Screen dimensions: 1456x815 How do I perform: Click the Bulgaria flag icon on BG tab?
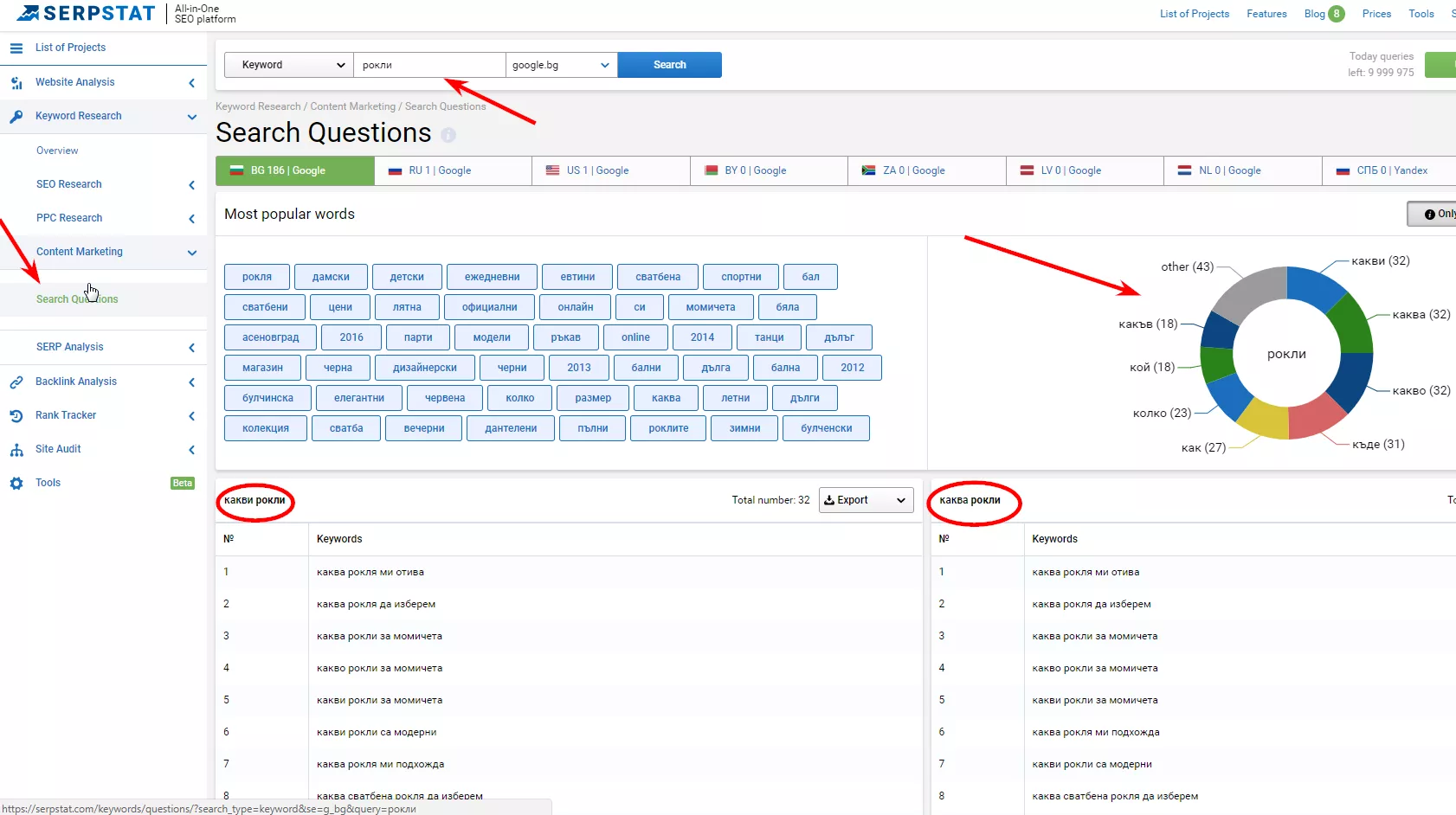point(236,170)
